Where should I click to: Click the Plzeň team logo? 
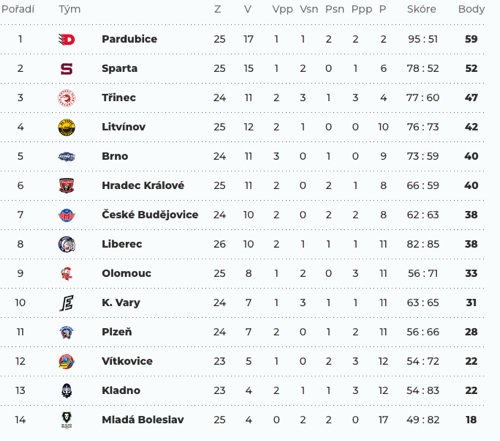click(x=66, y=332)
